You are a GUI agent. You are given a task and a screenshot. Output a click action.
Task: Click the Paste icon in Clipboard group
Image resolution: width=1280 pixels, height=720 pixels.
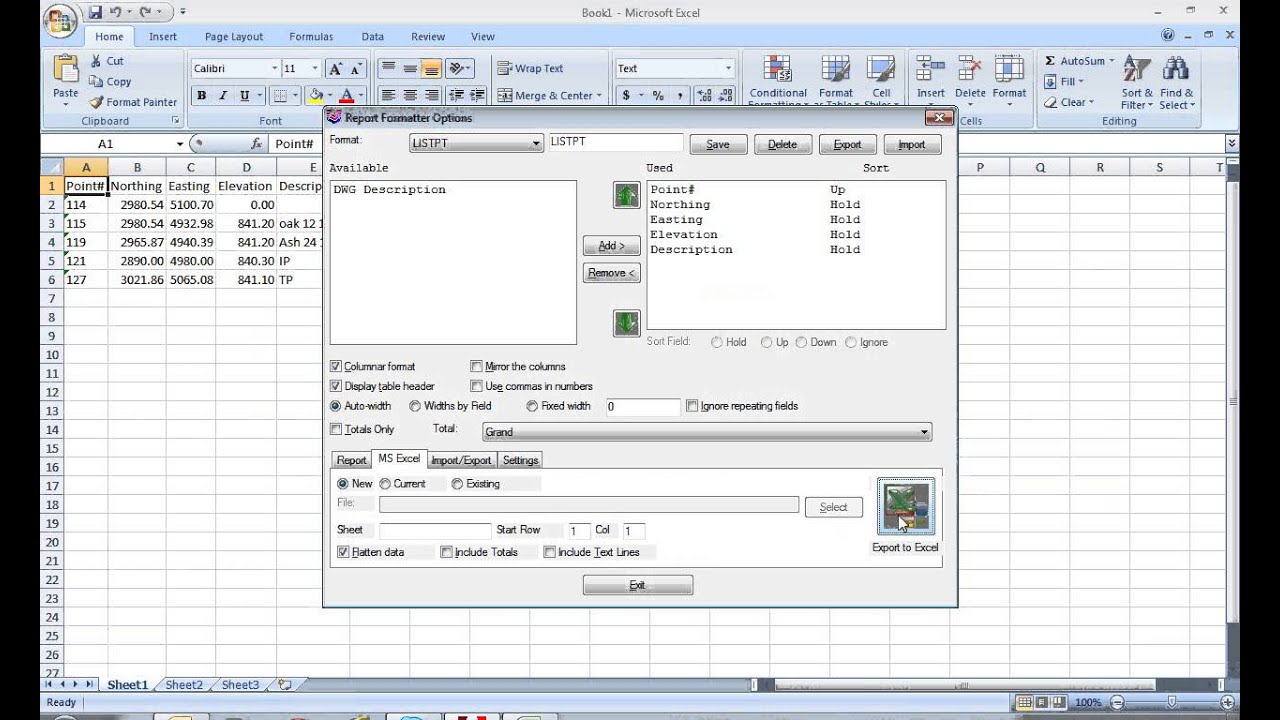tap(66, 68)
